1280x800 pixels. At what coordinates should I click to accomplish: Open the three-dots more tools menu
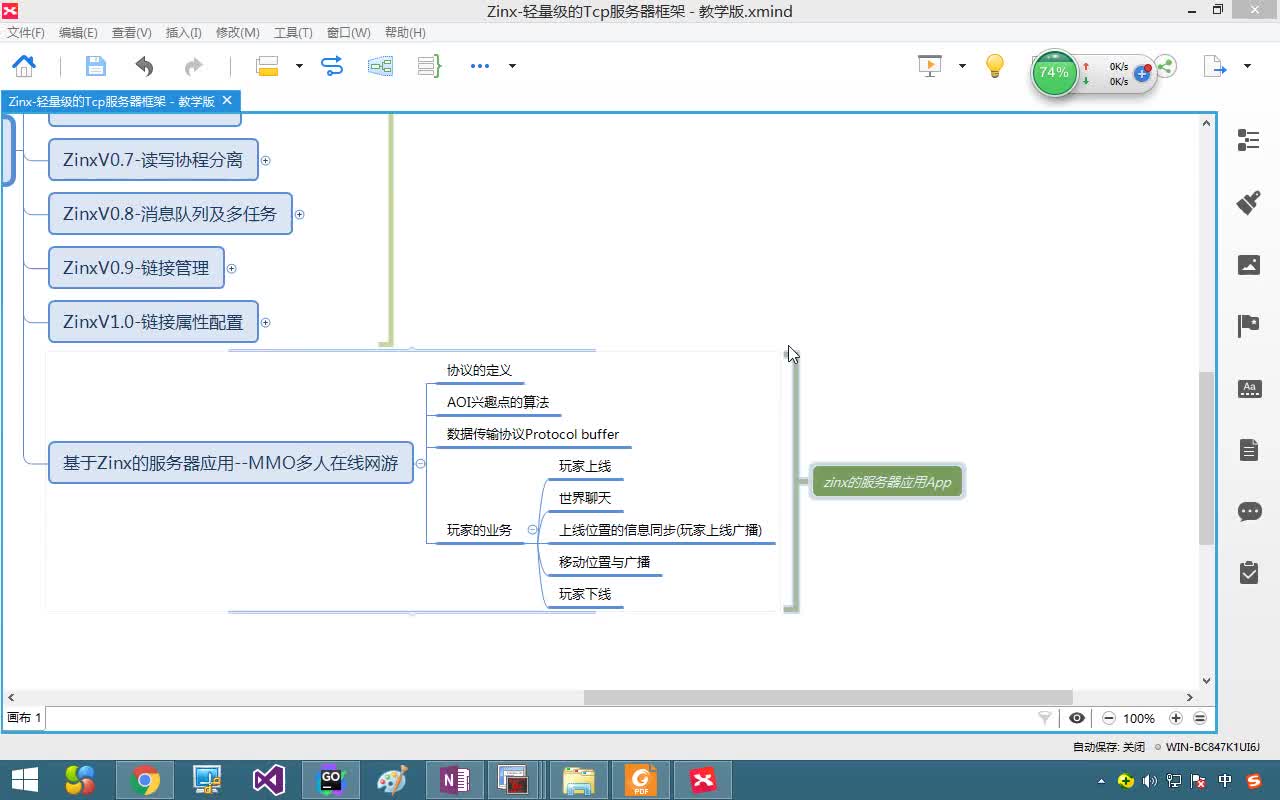[480, 66]
